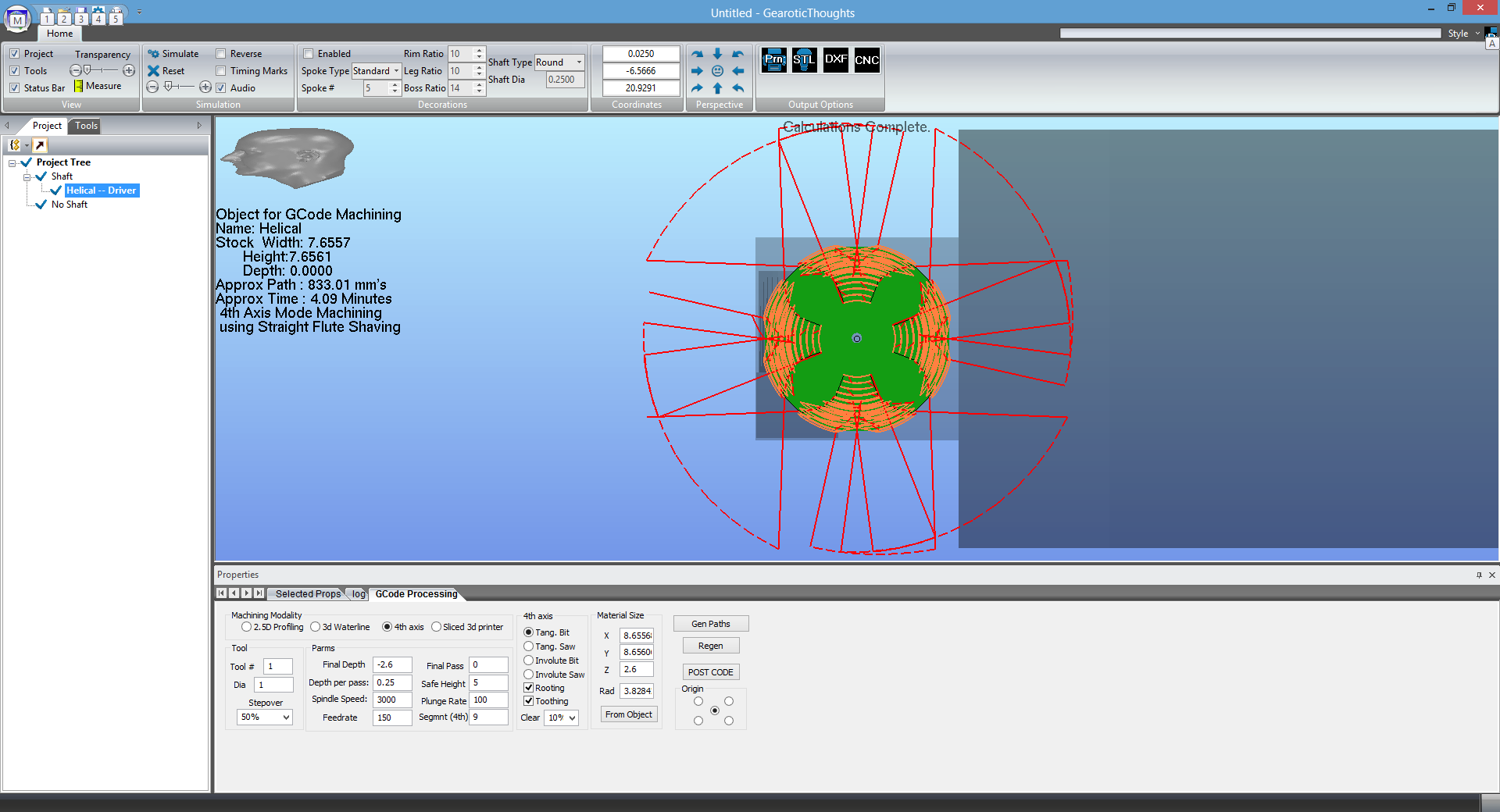Click the Gen Paths button
This screenshot has width=1500, height=812.
pyautogui.click(x=710, y=624)
